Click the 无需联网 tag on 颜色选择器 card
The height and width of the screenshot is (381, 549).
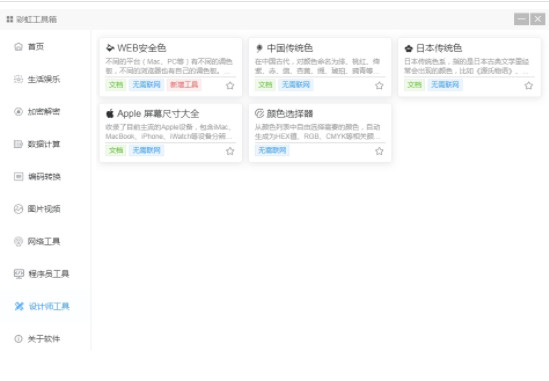pos(272,150)
